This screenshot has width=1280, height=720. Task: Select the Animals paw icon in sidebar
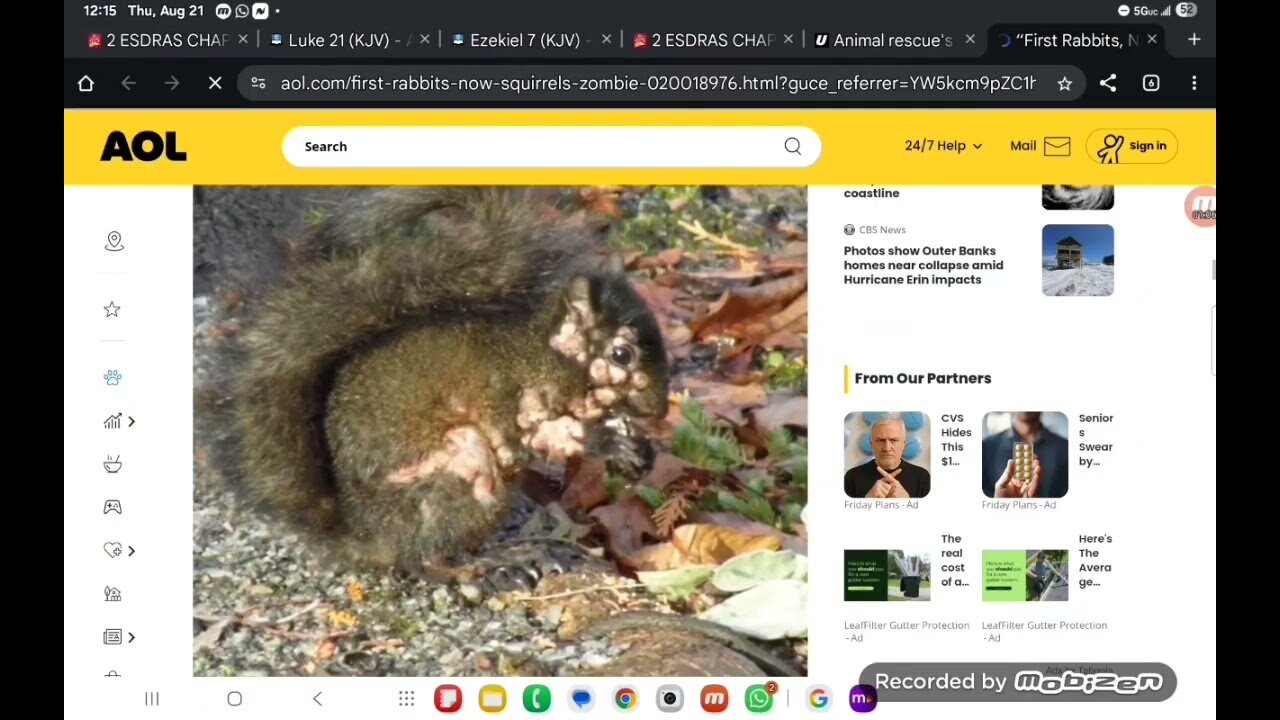112,378
